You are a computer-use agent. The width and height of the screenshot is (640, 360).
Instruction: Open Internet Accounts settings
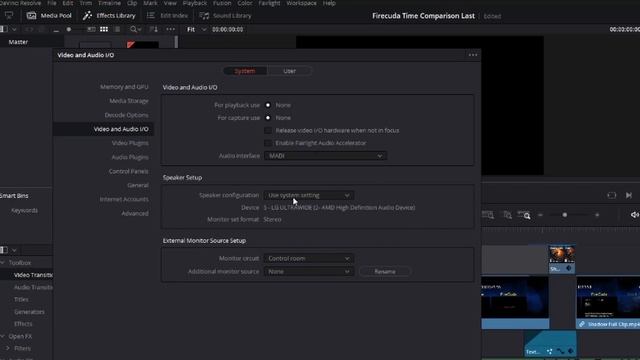coord(124,200)
